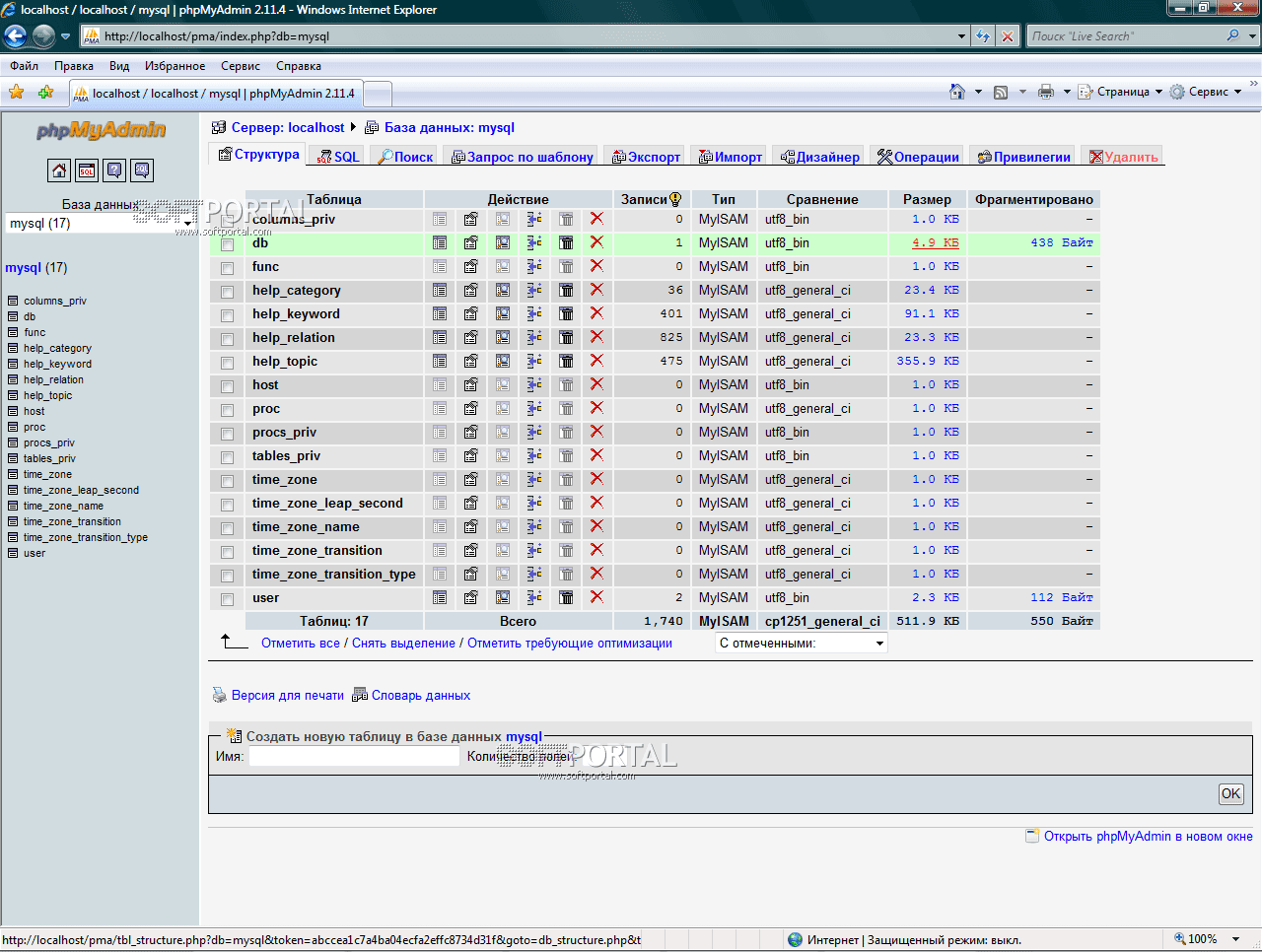The image size is (1262, 952).
Task: Refresh the page with the address bar refresh icon
Action: (x=983, y=36)
